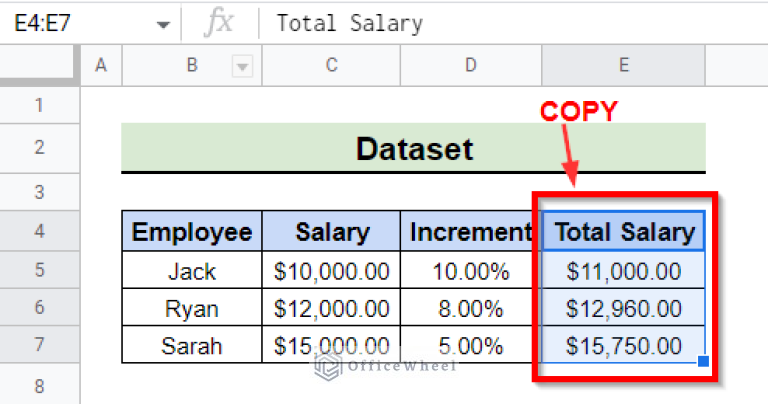Click the formula bar containing Total Salary

click(513, 23)
